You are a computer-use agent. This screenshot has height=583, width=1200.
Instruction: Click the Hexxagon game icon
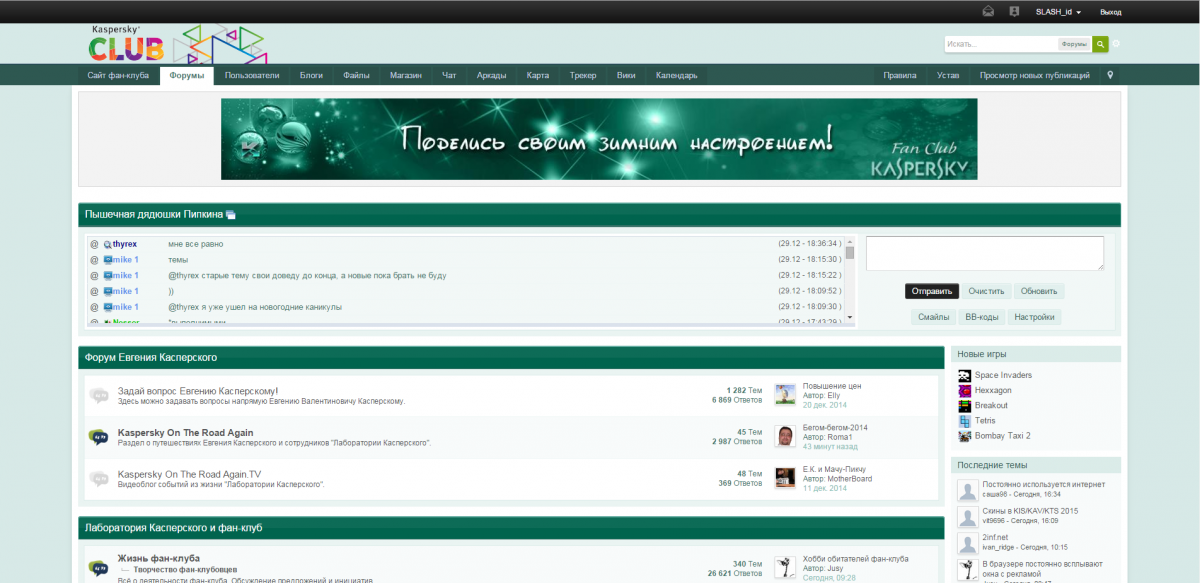pyautogui.click(x=964, y=390)
